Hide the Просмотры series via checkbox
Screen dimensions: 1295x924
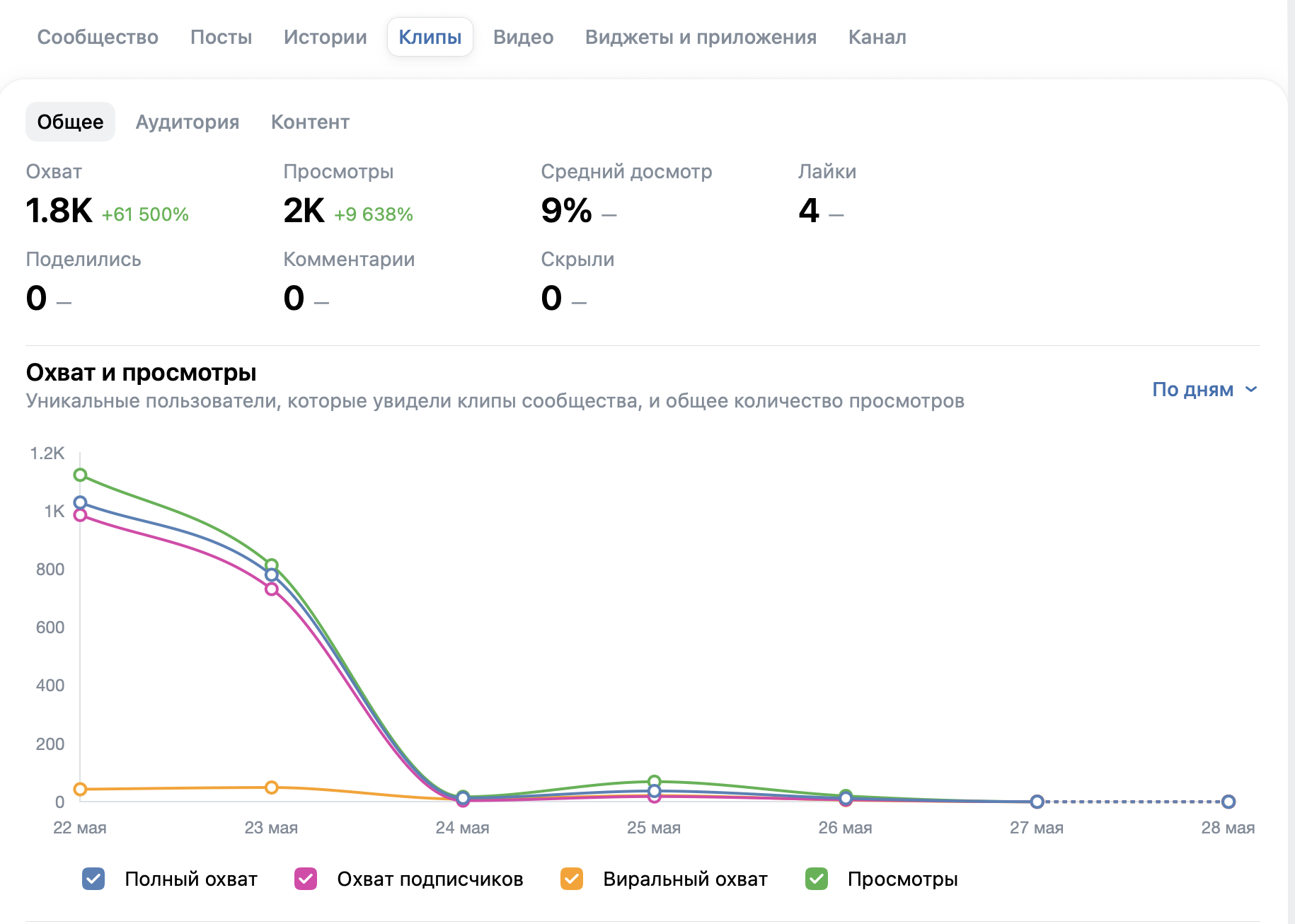[817, 879]
